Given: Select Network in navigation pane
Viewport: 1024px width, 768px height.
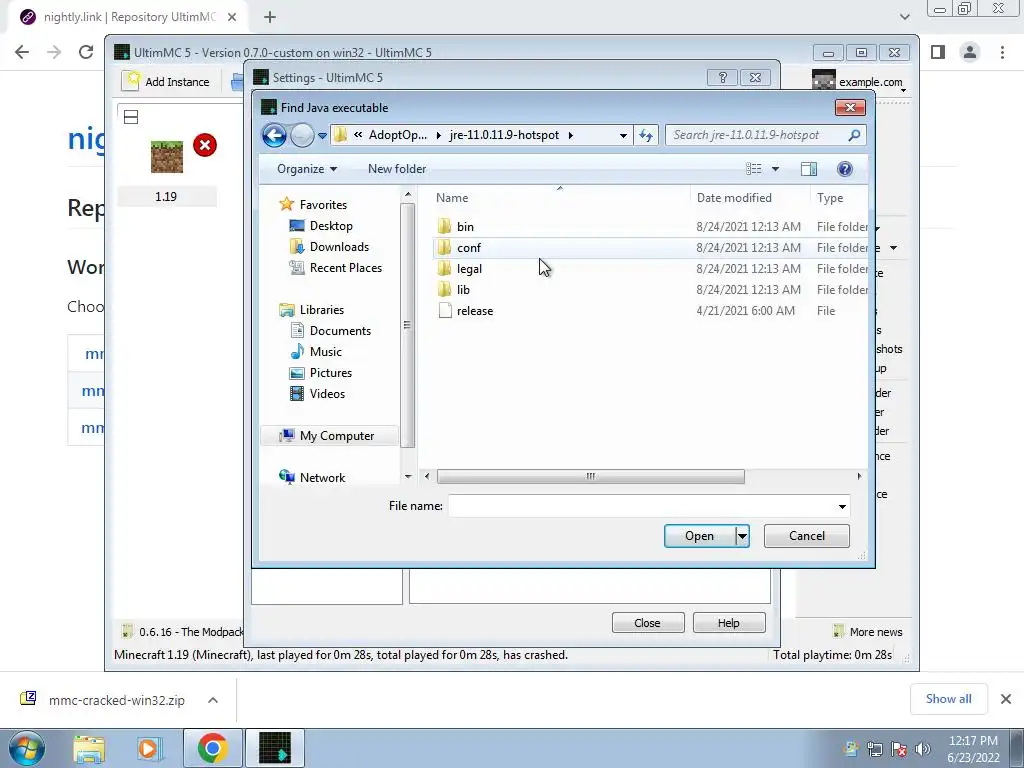Looking at the screenshot, I should [313, 477].
